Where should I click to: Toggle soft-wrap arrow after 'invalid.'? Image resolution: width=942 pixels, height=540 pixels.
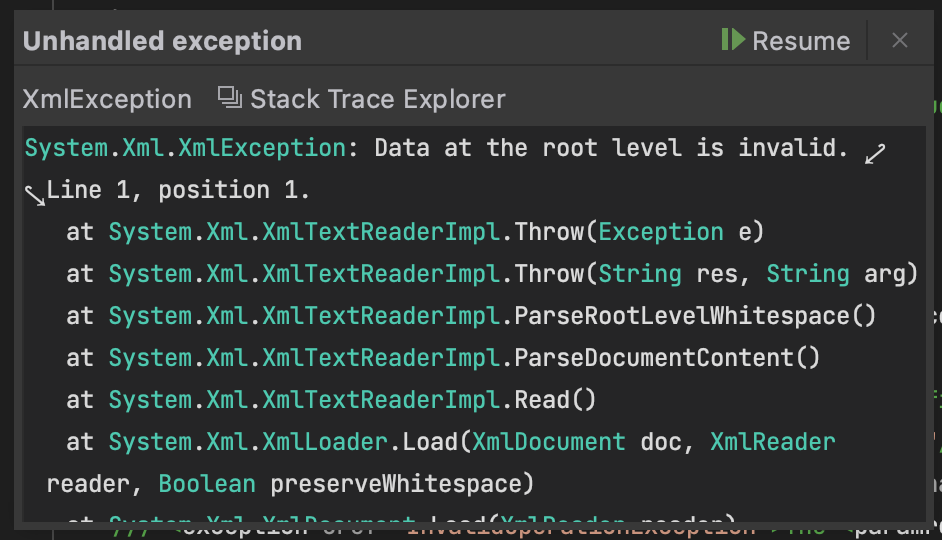[875, 154]
